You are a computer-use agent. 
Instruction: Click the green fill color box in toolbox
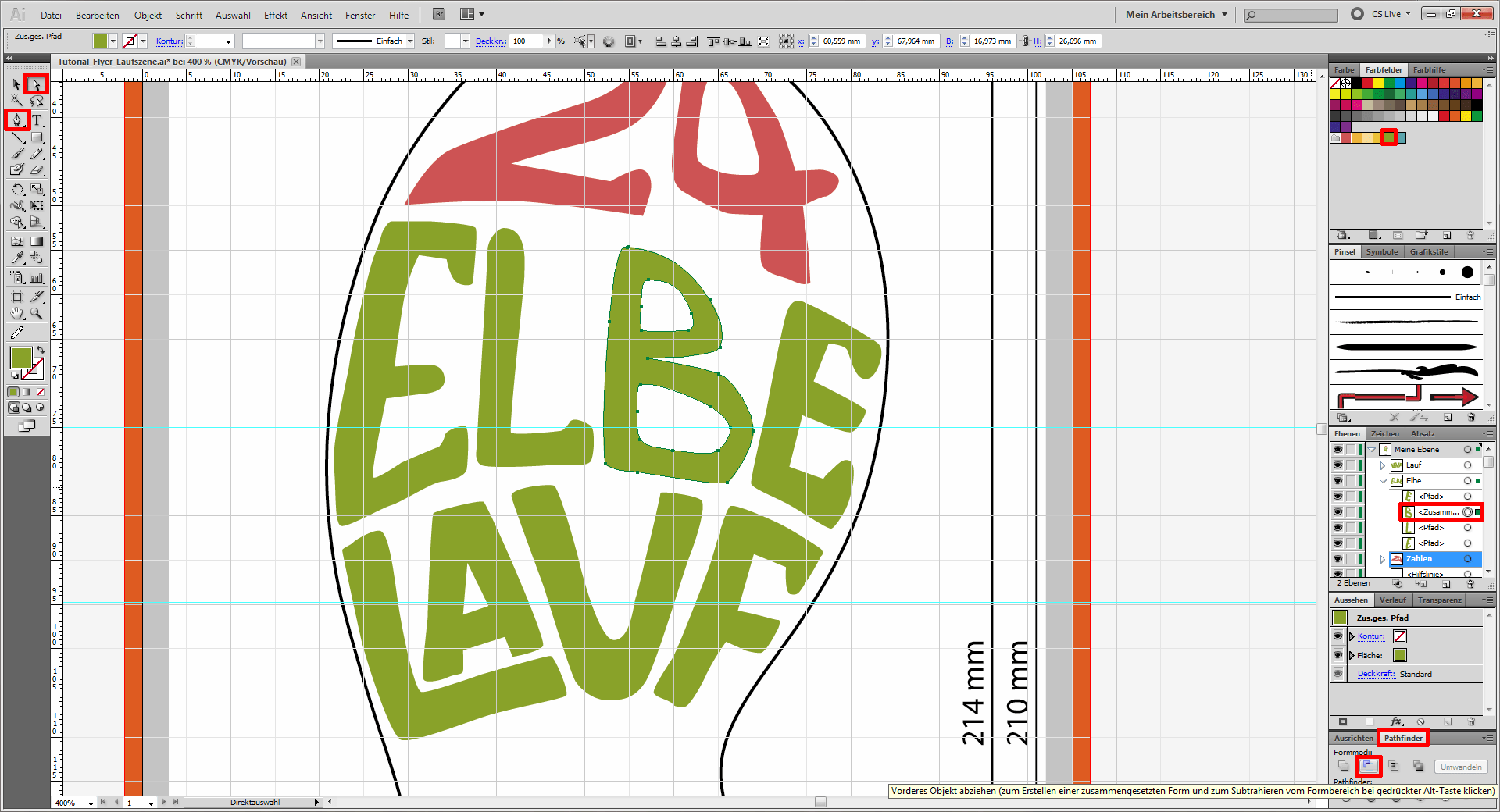(x=20, y=358)
